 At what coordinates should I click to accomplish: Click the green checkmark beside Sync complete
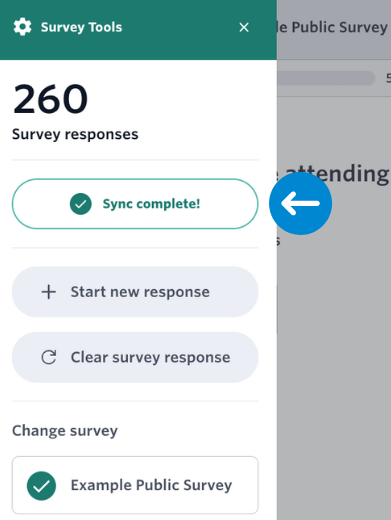81,204
